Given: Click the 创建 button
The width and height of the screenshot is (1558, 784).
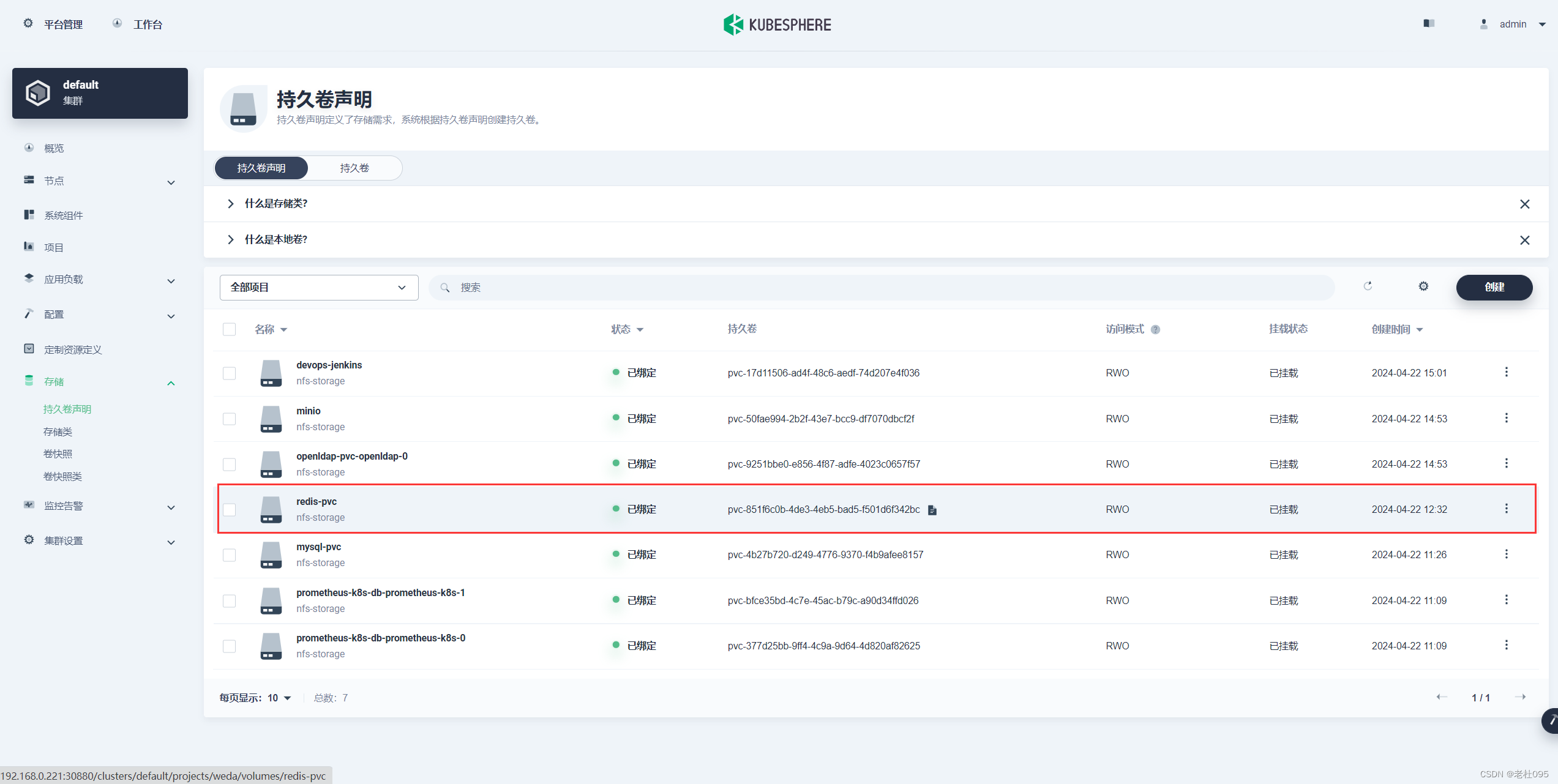Looking at the screenshot, I should point(1494,287).
